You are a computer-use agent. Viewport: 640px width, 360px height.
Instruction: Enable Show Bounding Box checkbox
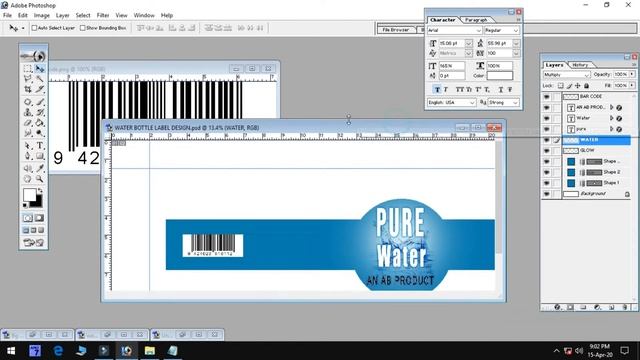pos(82,28)
